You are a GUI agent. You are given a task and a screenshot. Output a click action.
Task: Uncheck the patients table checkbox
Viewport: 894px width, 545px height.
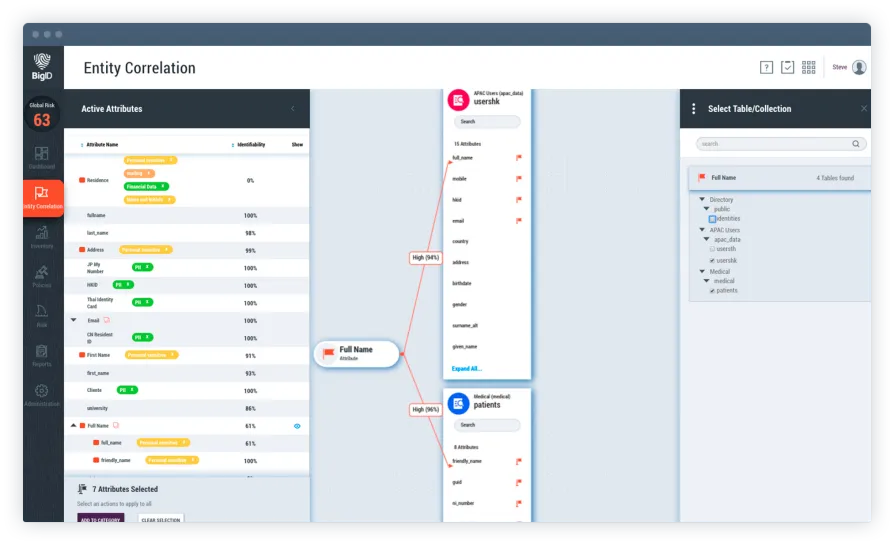(x=712, y=291)
